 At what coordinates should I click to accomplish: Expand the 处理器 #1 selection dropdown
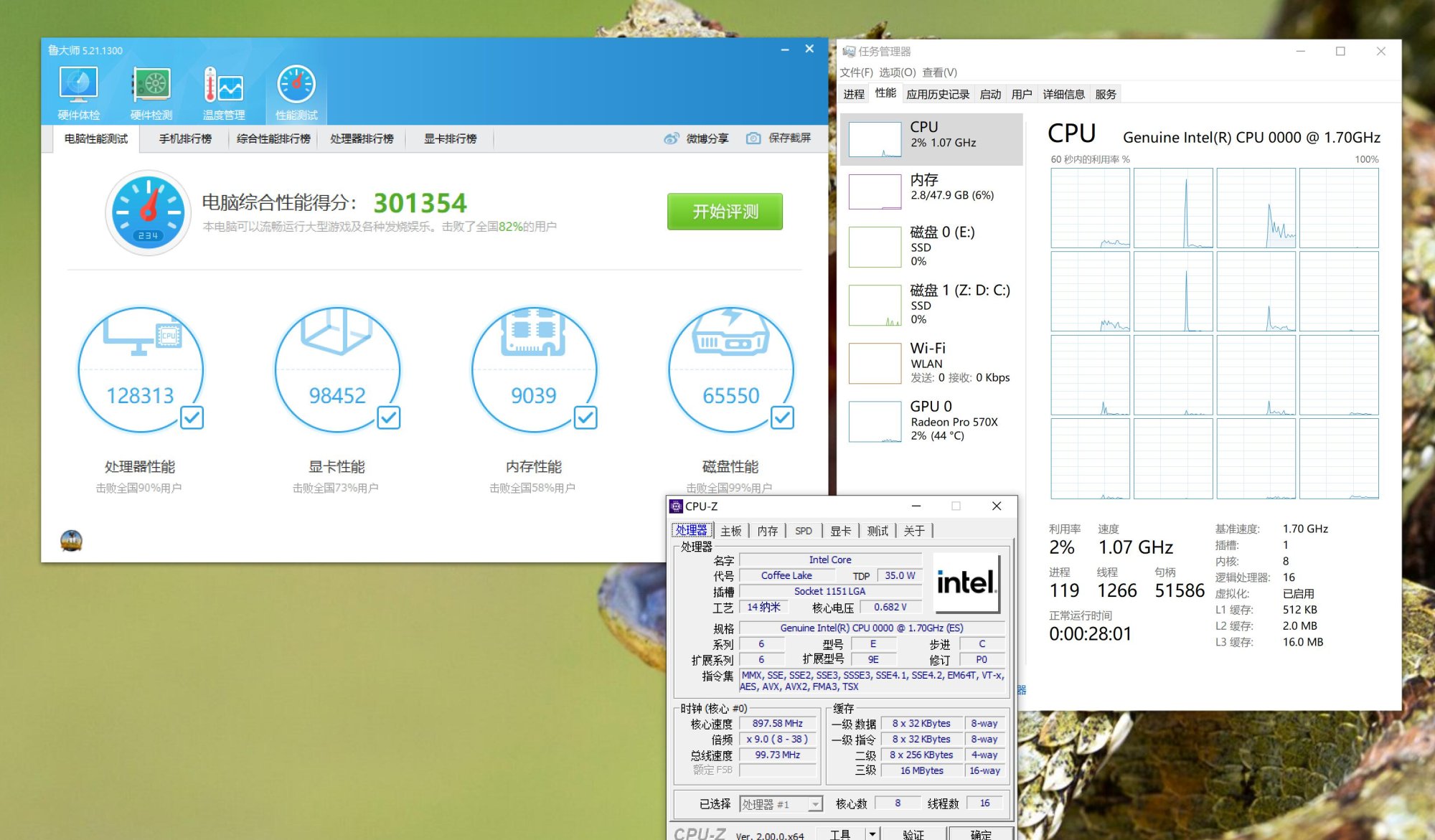814,804
